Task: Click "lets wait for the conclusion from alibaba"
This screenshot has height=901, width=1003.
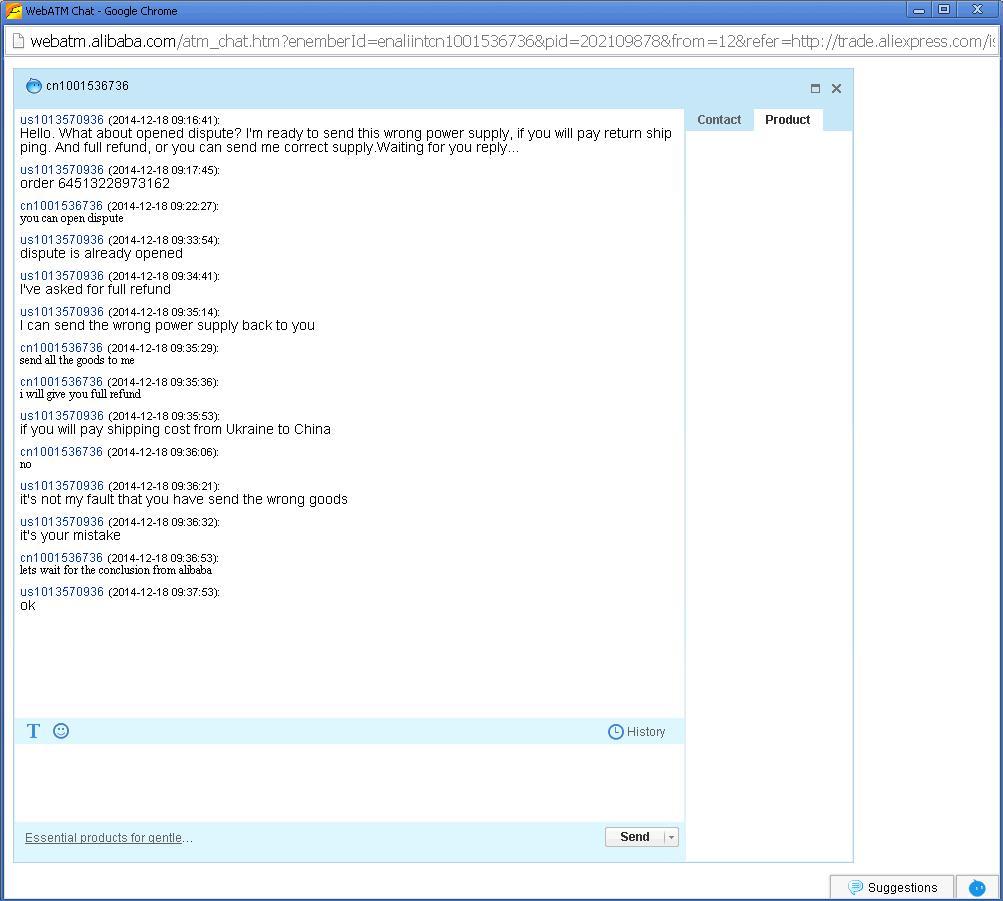Action: pyautogui.click(x=116, y=570)
